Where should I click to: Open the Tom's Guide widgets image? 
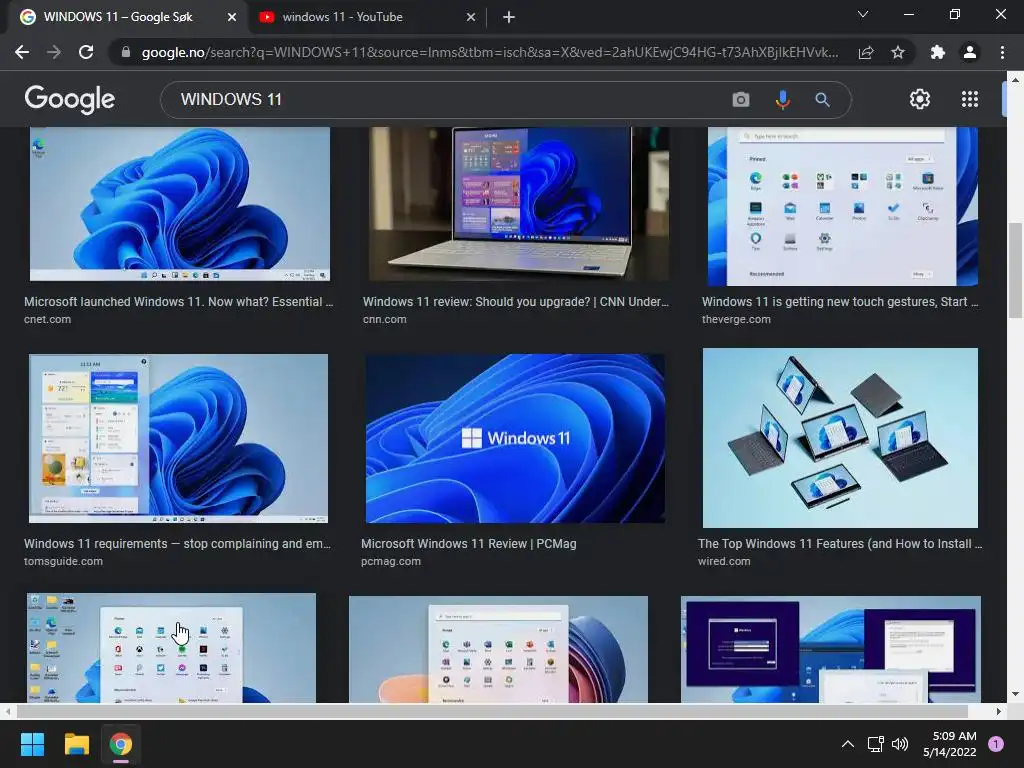(178, 438)
